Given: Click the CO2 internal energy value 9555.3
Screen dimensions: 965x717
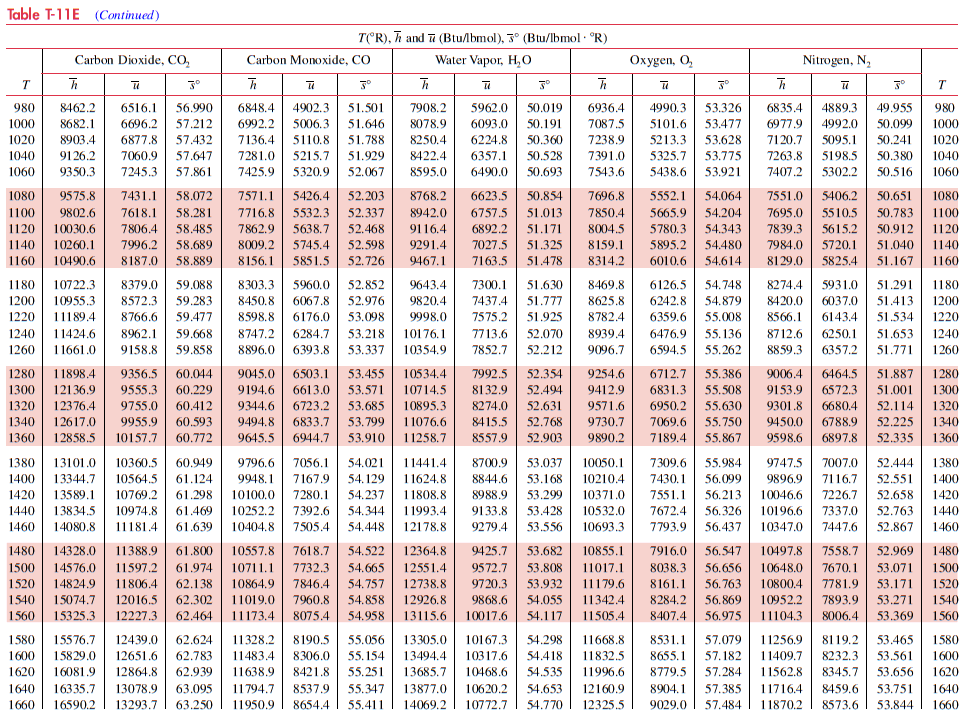Looking at the screenshot, I should [136, 390].
